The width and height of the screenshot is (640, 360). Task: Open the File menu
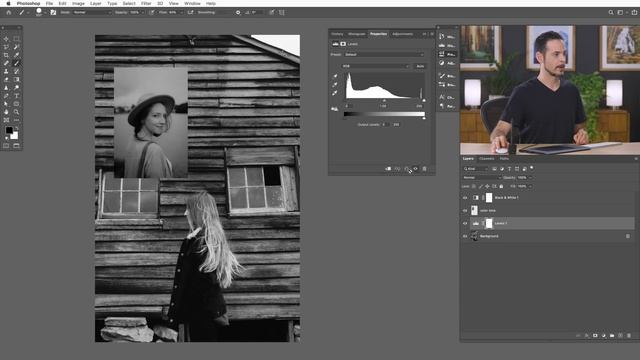click(49, 3)
